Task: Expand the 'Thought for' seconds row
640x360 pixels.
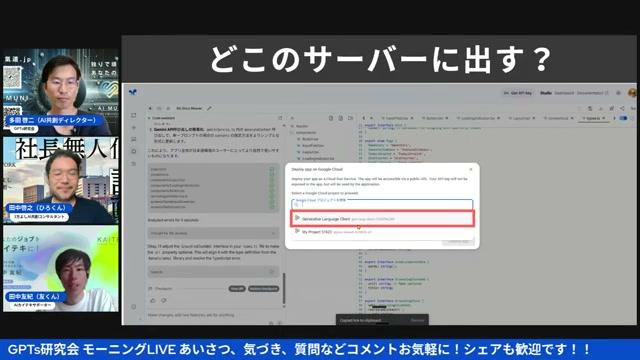Action: [213, 233]
